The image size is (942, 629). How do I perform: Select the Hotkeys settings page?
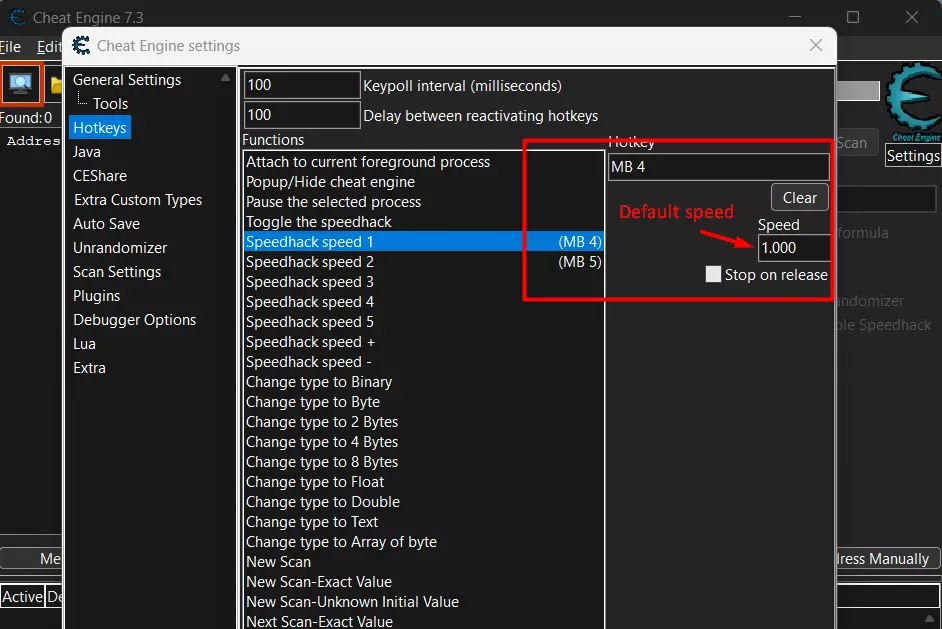[x=100, y=128]
